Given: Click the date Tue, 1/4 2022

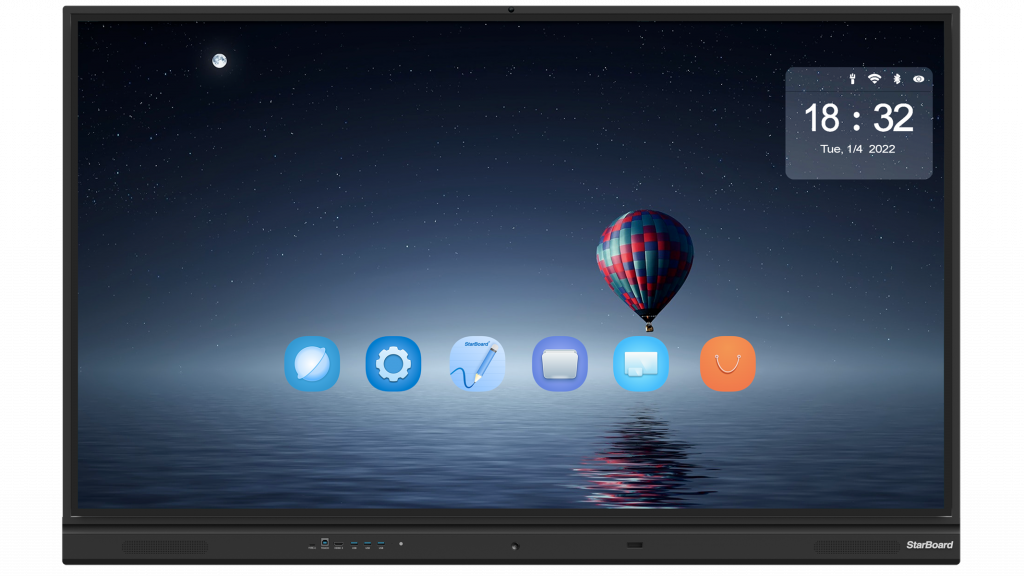Looking at the screenshot, I should [858, 149].
